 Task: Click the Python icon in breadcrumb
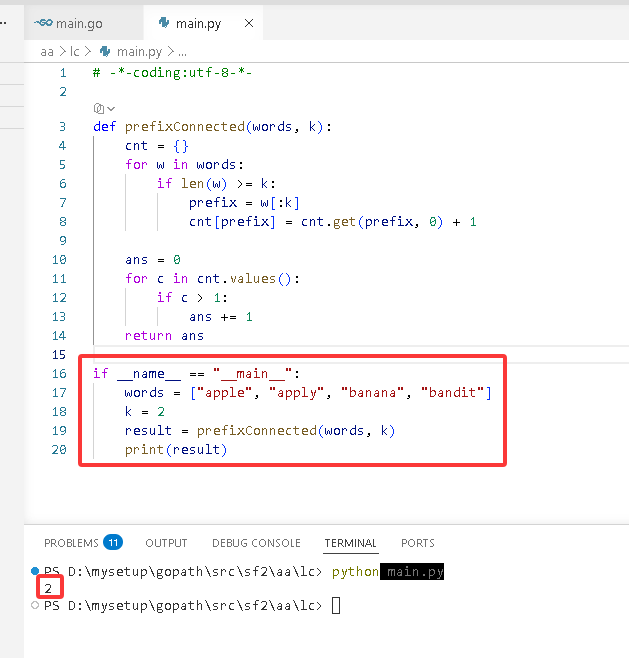[x=105, y=51]
